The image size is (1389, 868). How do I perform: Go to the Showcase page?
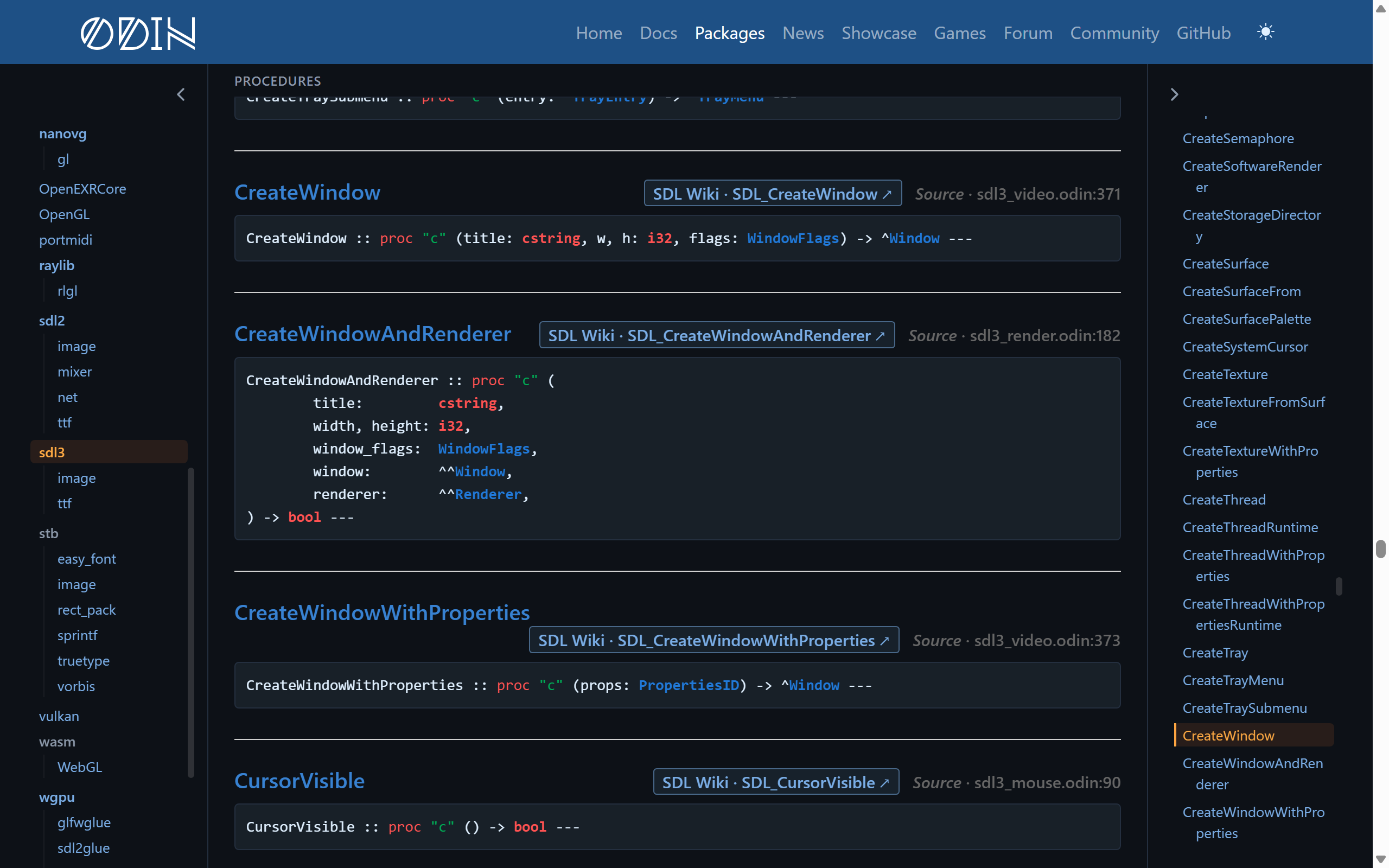click(x=879, y=33)
